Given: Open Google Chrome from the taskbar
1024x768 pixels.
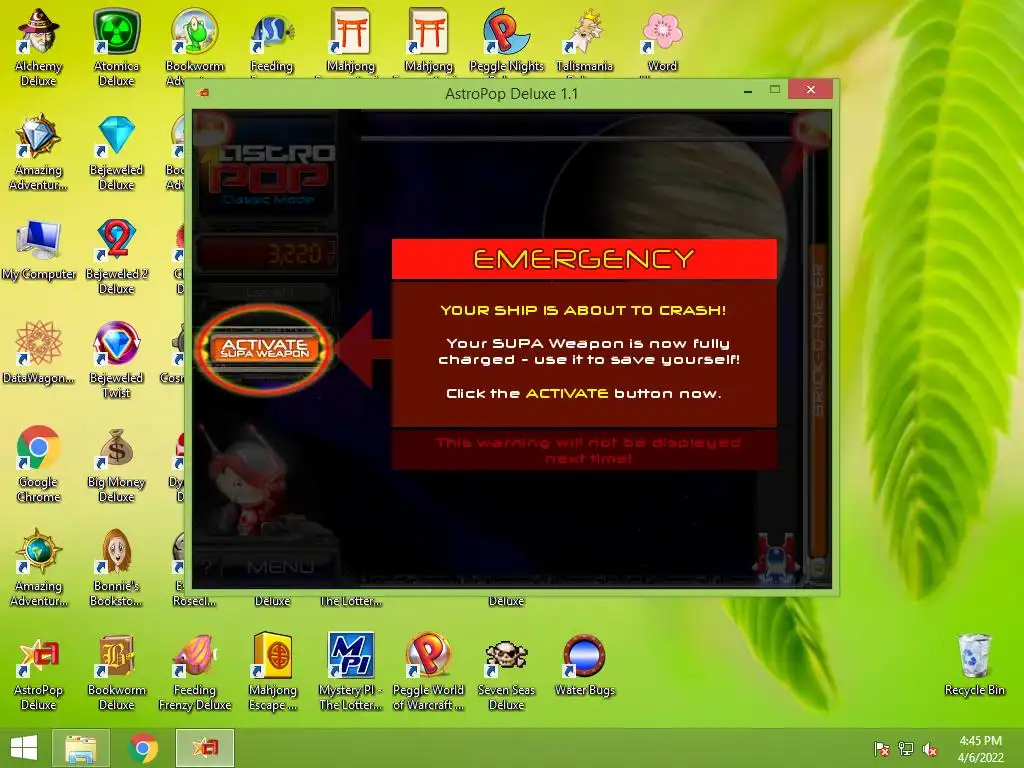Looking at the screenshot, I should (144, 748).
